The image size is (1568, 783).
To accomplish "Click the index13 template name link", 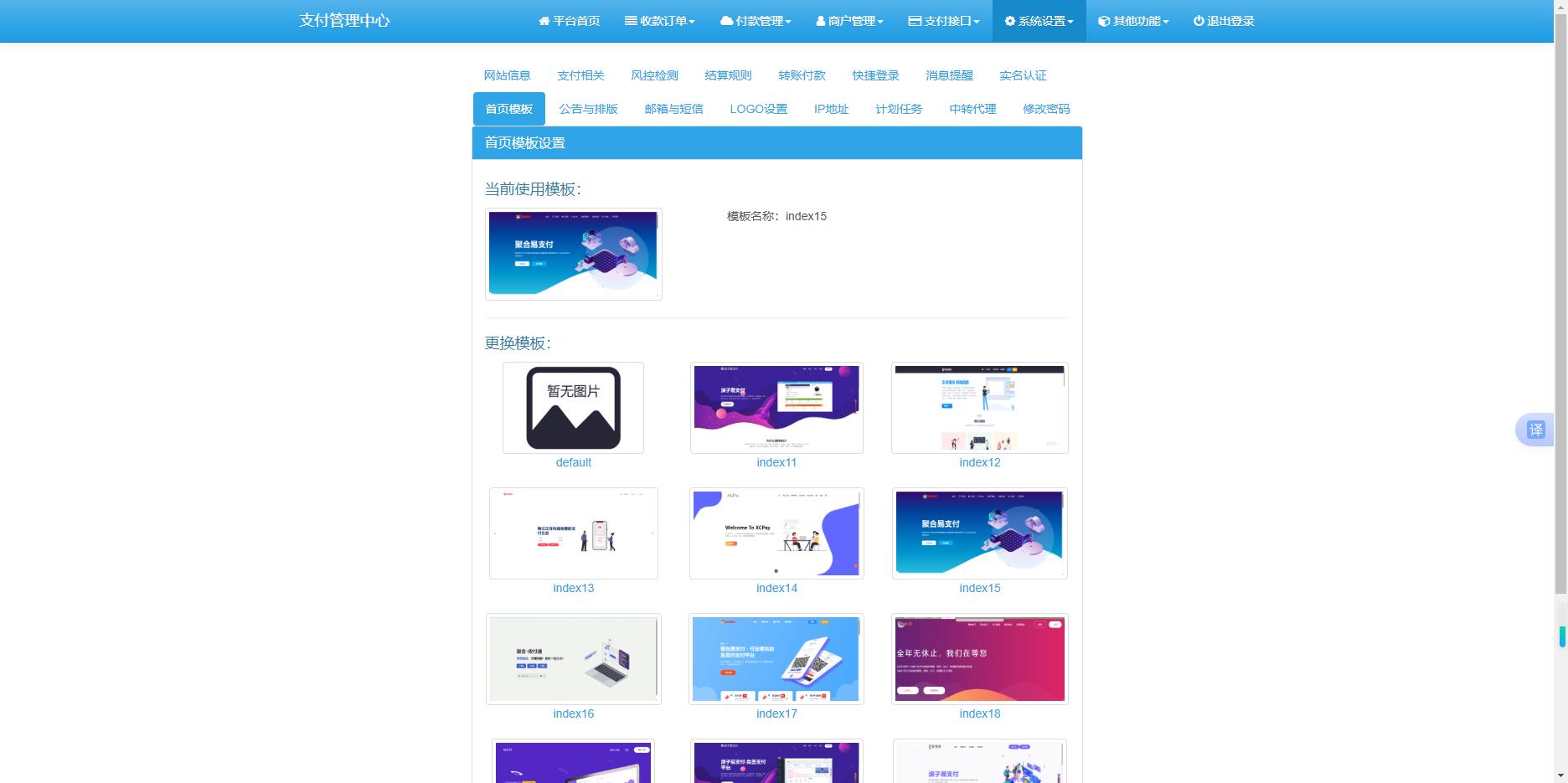I will (574, 588).
